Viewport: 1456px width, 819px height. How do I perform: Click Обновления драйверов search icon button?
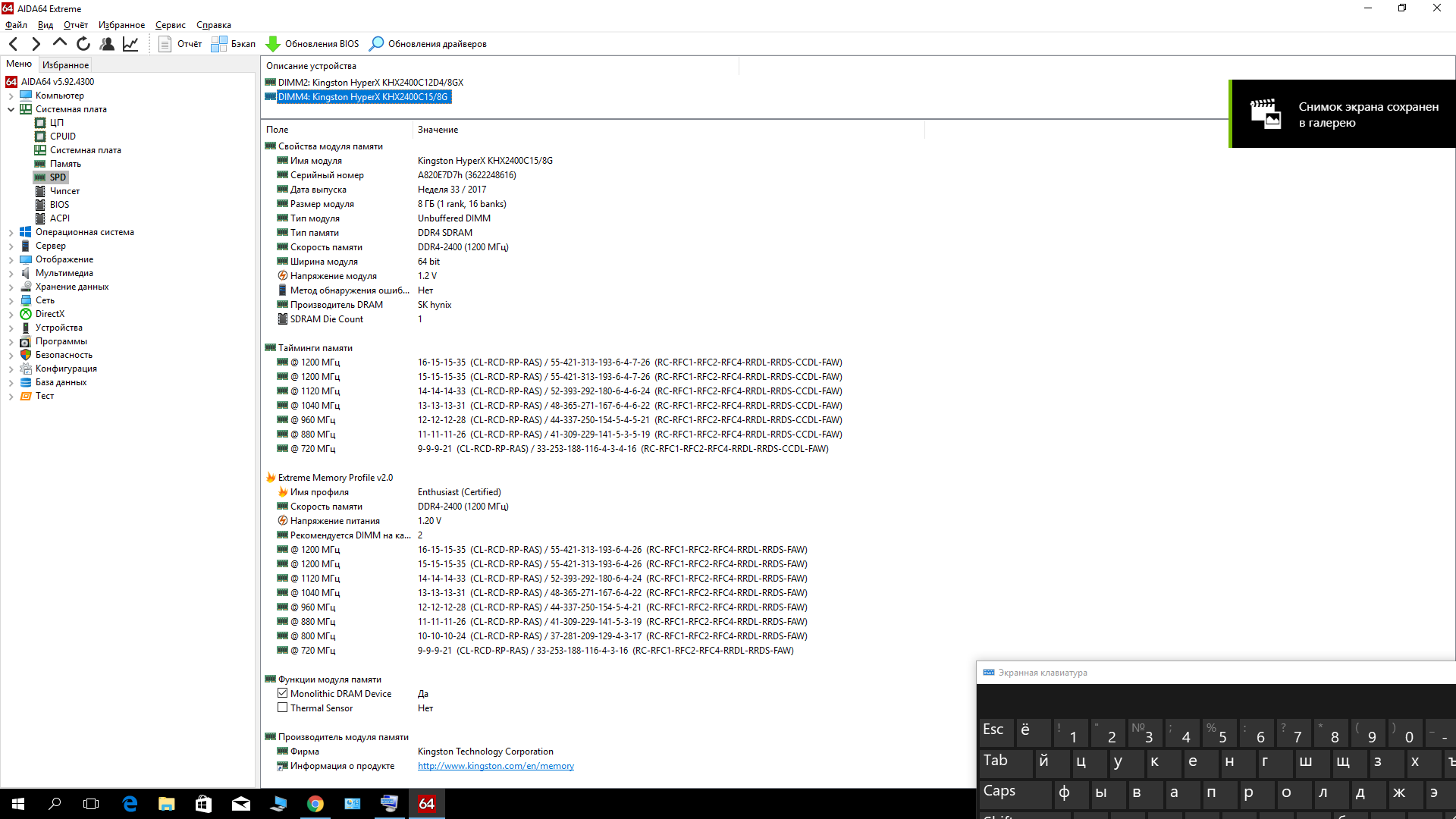tap(428, 44)
